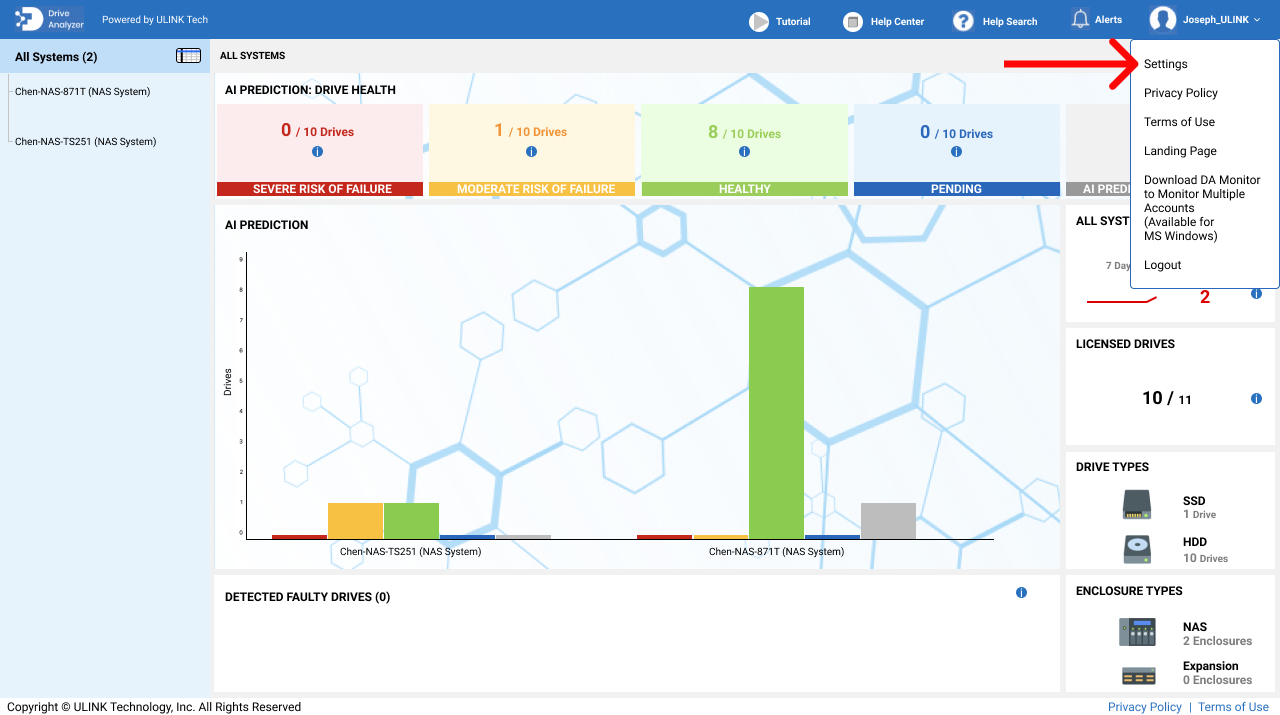Click the Help Center icon
This screenshot has width=1280, height=715.
tap(853, 21)
